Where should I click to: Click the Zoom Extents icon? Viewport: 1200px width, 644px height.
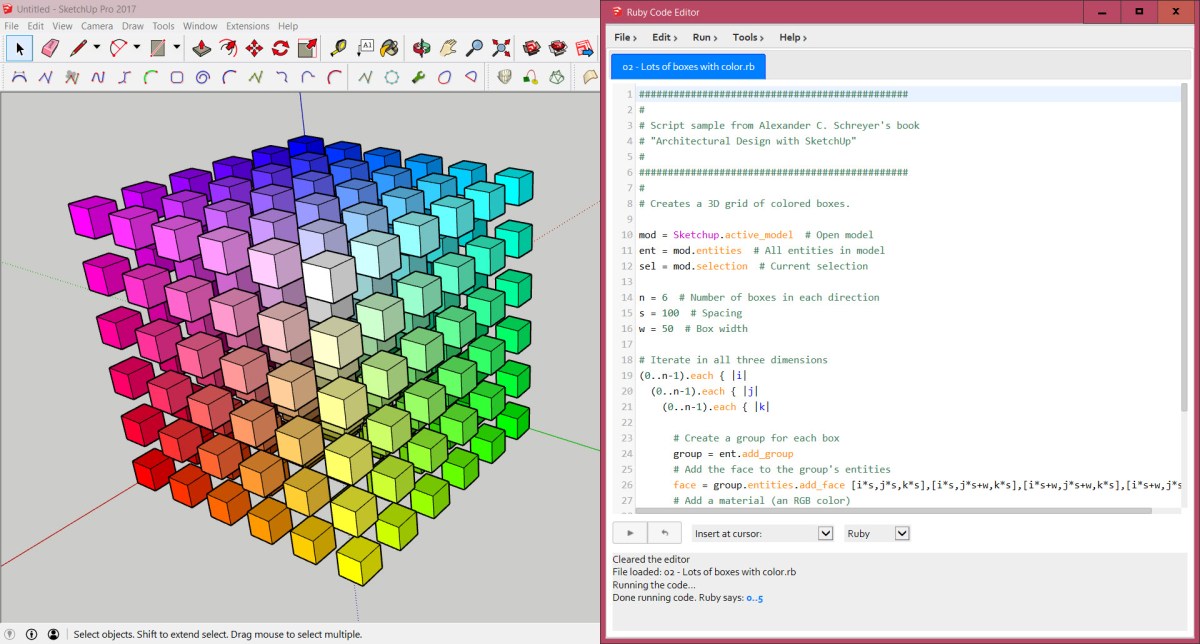click(501, 48)
